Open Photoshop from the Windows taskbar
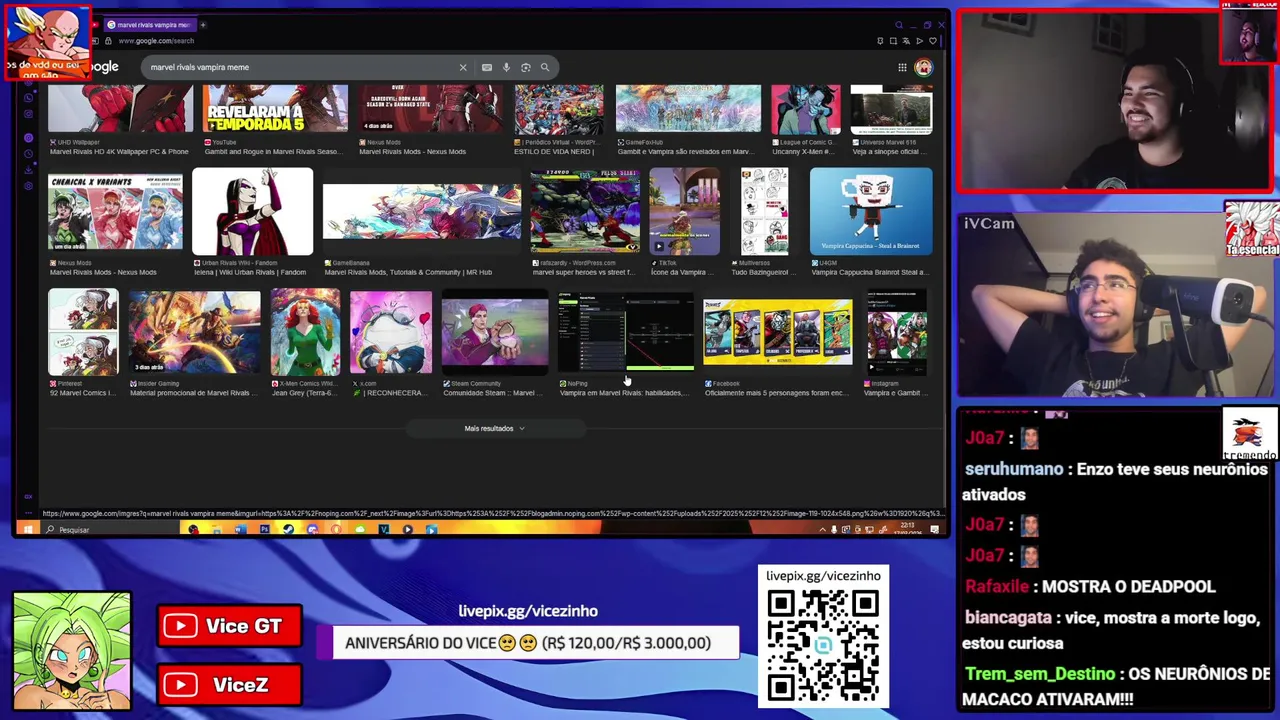1280x720 pixels. pos(264,529)
